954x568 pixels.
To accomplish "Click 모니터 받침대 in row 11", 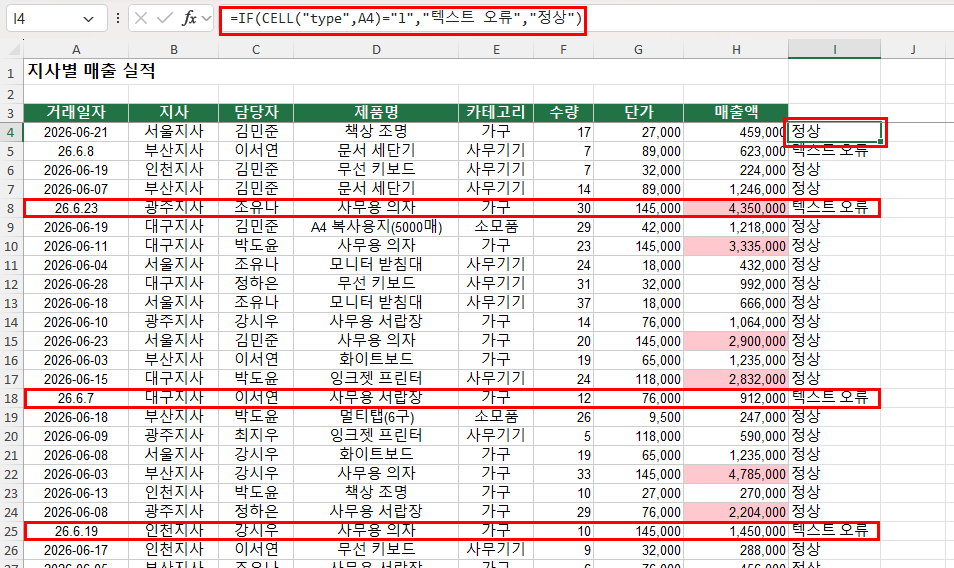I will pyautogui.click(x=376, y=265).
